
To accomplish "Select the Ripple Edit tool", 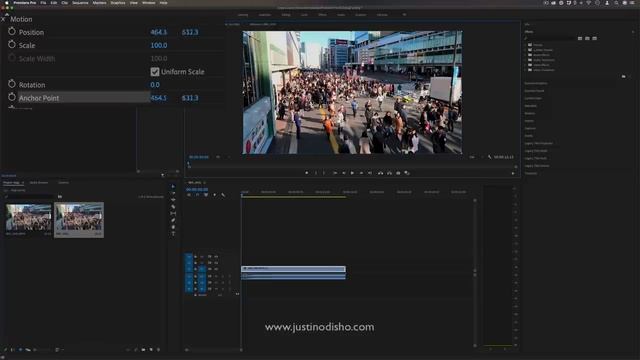I will [x=173, y=200].
